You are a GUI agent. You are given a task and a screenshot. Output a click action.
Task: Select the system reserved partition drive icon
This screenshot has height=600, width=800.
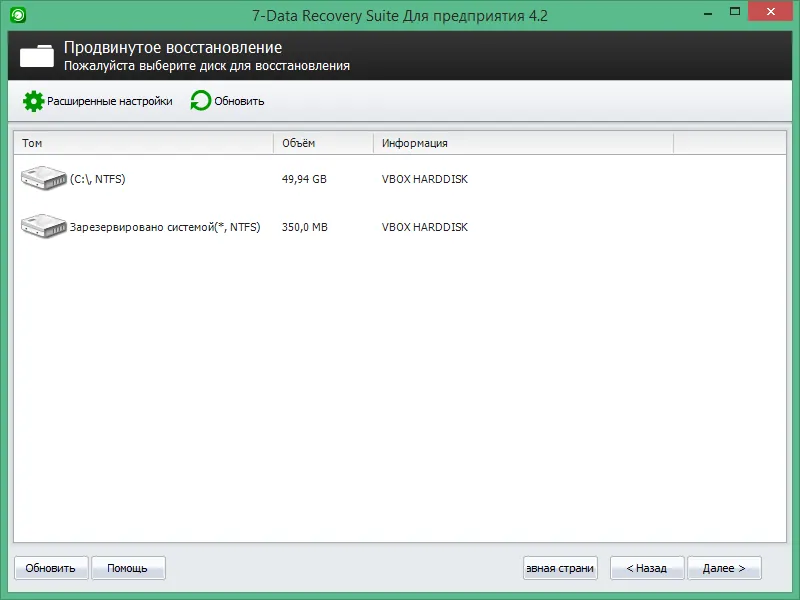[x=44, y=226]
